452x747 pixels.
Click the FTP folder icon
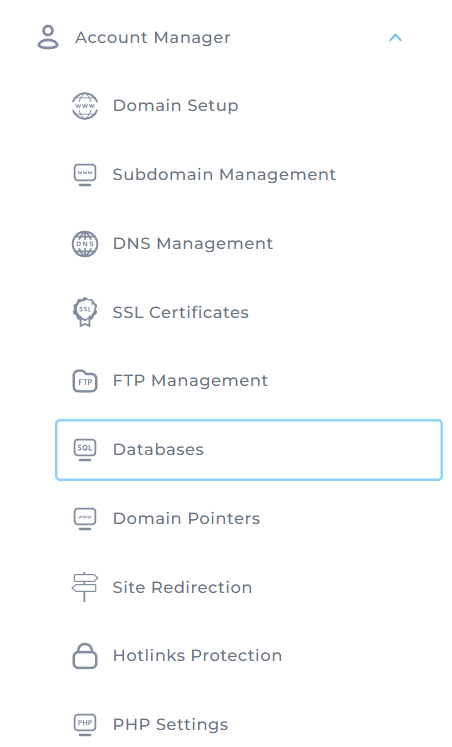[x=85, y=381]
